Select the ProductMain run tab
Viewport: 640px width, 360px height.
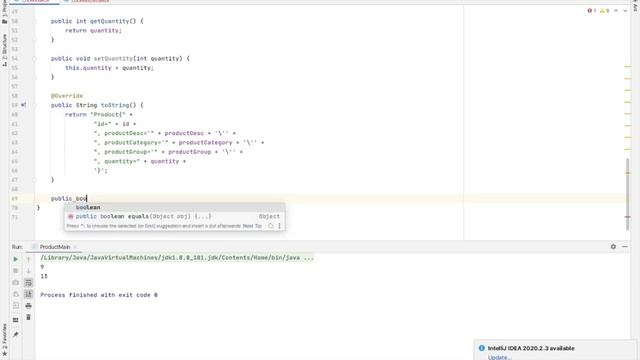54,247
